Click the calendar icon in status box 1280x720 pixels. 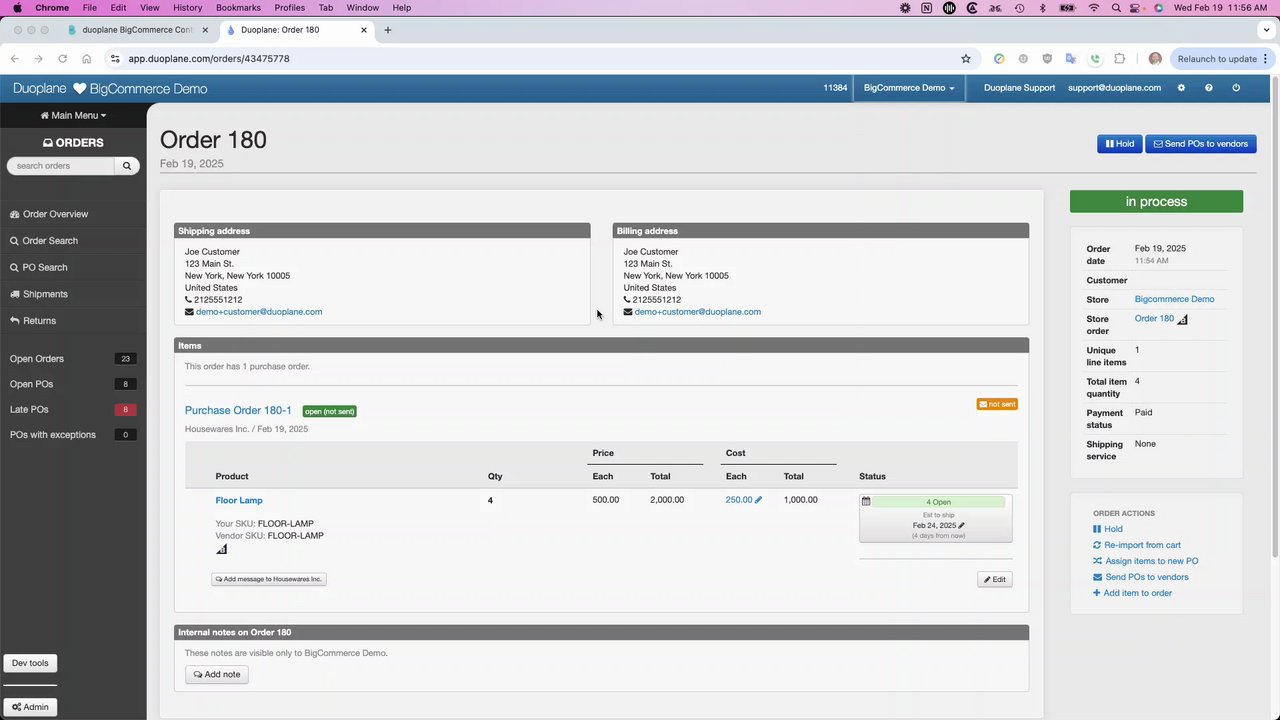point(866,501)
